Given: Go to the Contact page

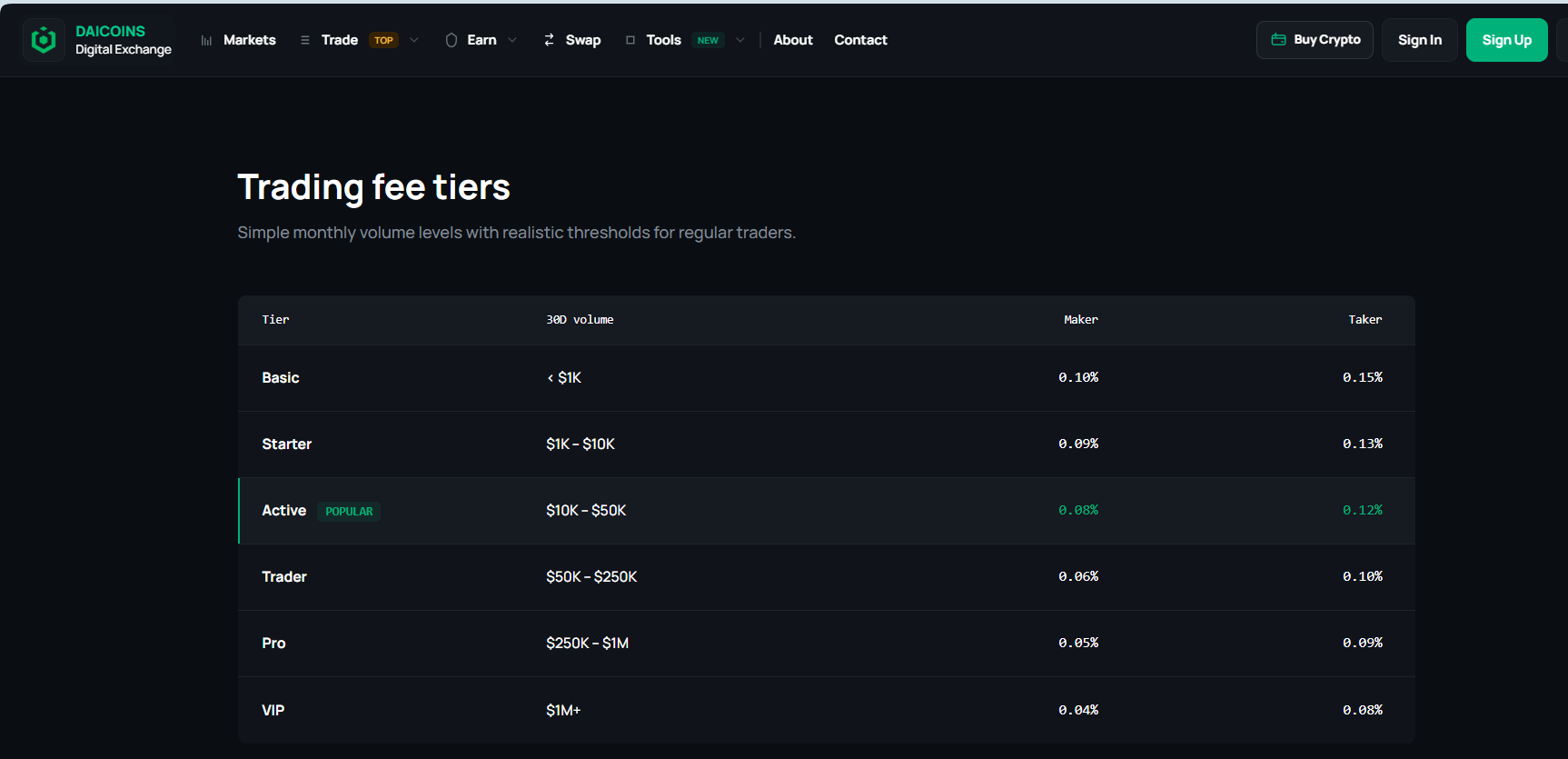Looking at the screenshot, I should (x=860, y=40).
